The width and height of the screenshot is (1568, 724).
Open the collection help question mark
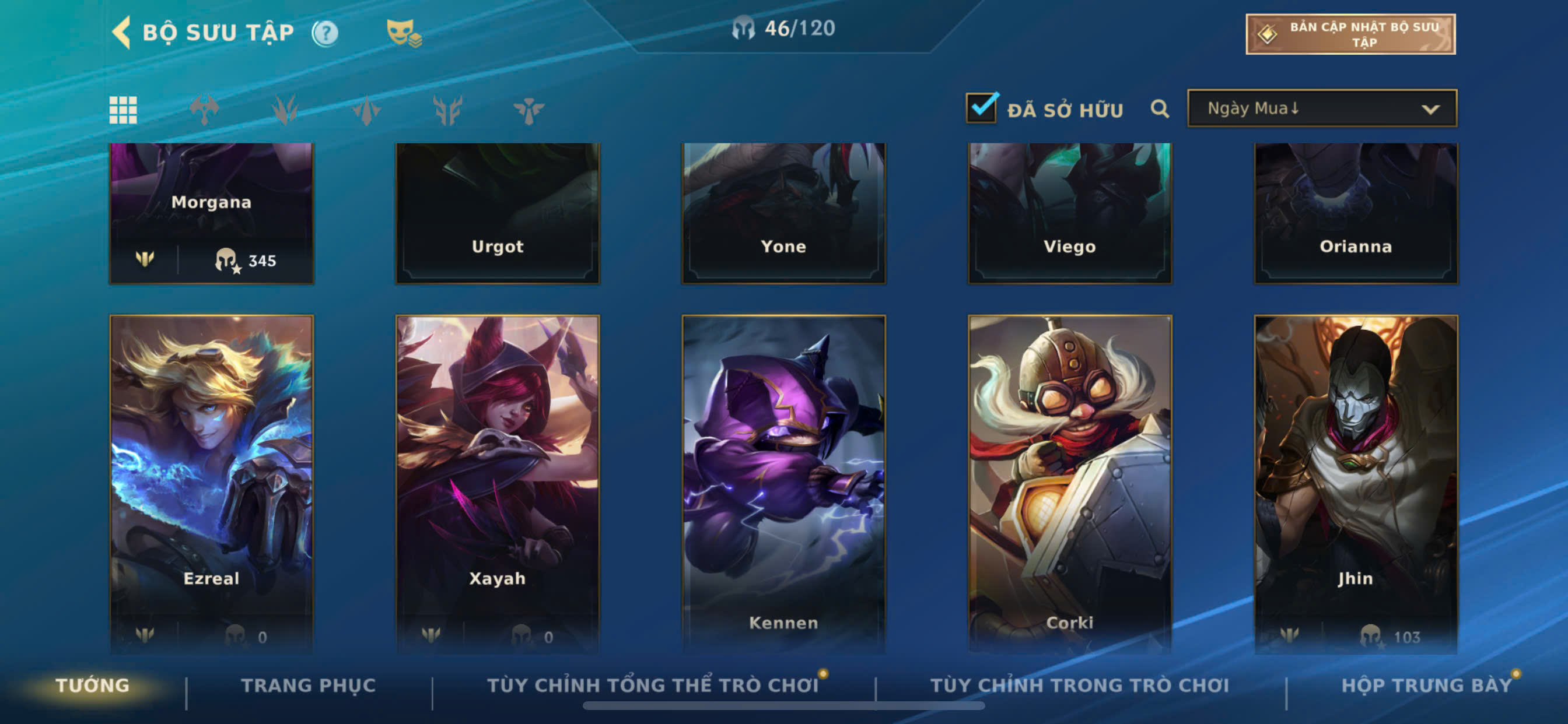[325, 33]
